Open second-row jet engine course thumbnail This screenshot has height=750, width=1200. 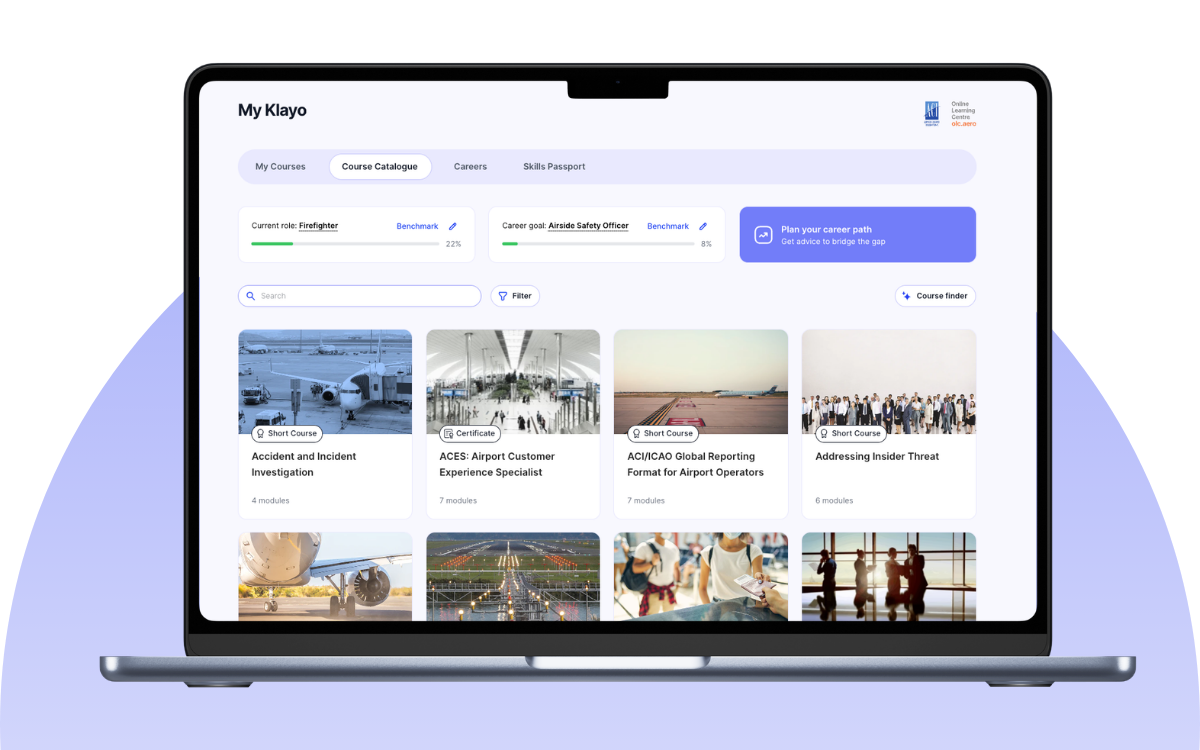(x=325, y=576)
